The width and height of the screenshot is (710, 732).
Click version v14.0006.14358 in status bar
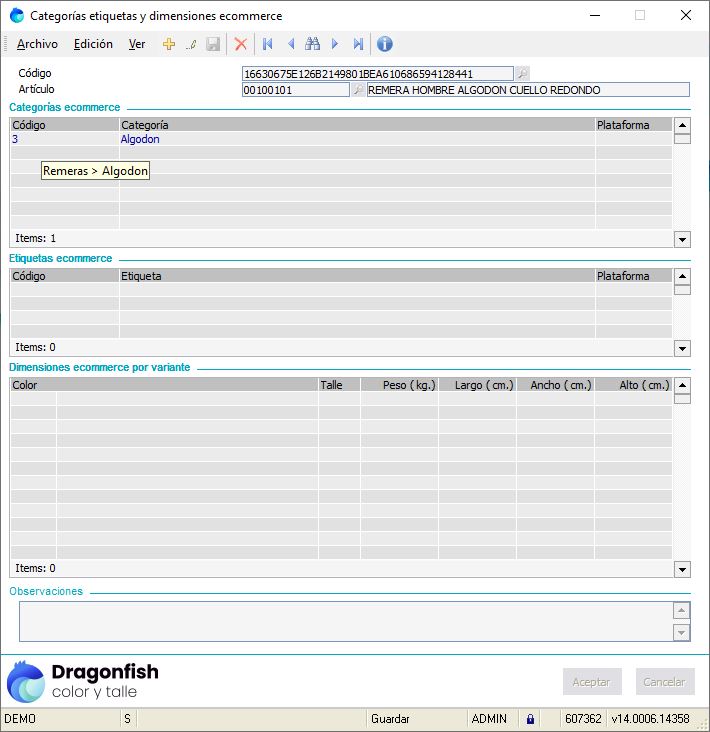click(650, 719)
